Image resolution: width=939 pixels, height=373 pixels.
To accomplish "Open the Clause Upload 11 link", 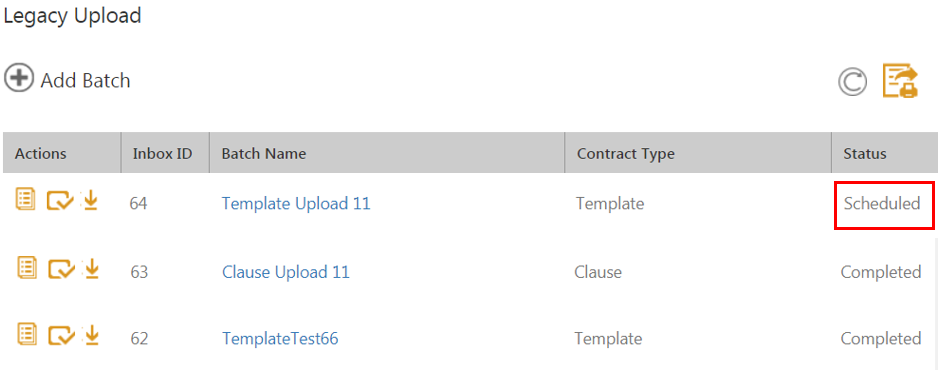I will click(x=286, y=272).
